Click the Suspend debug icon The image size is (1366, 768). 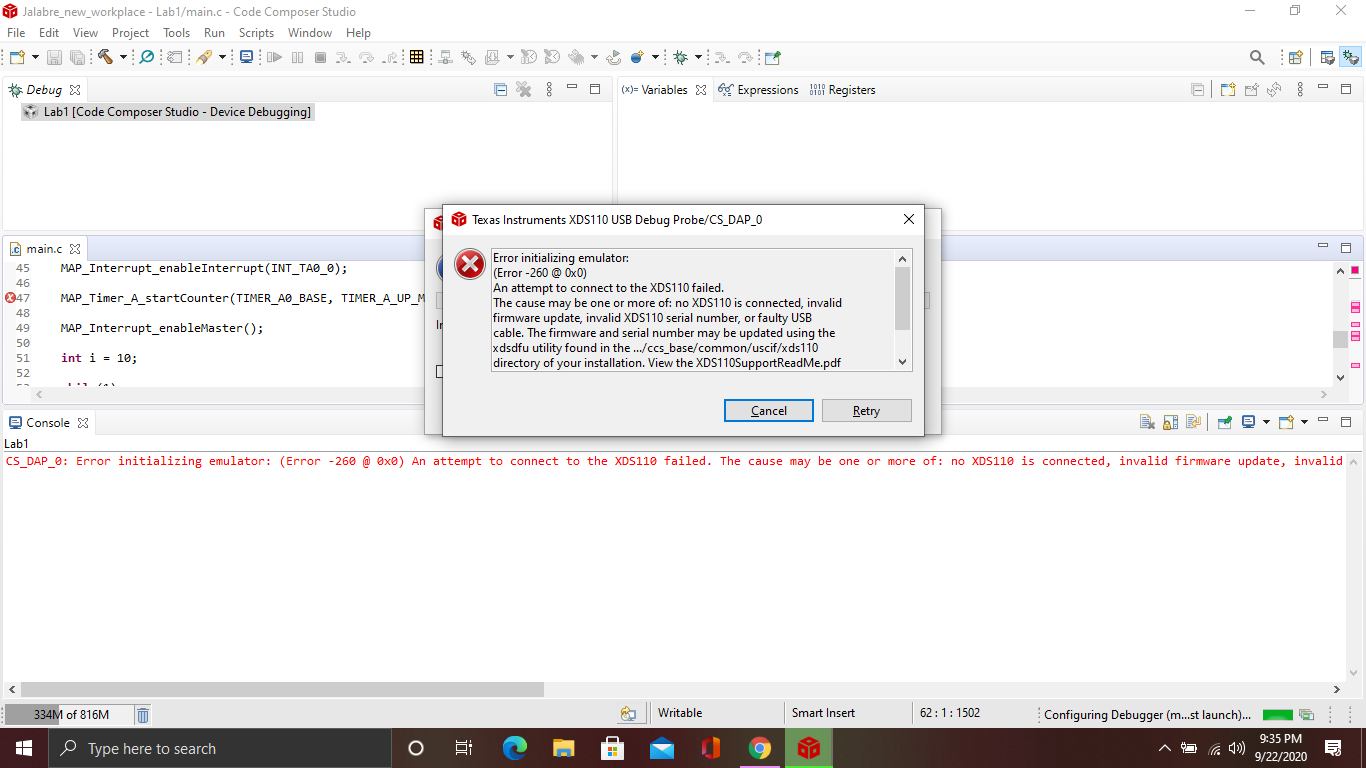pos(297,57)
